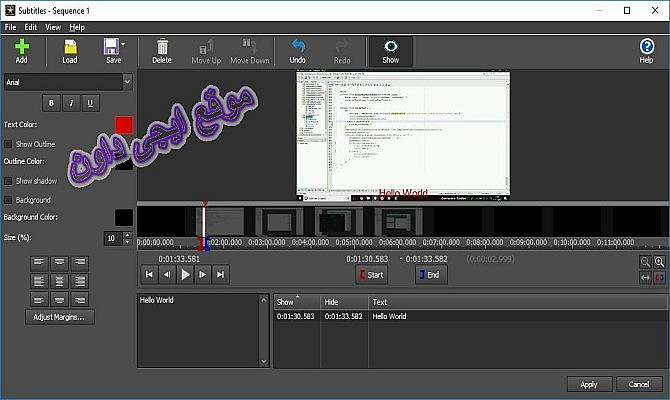Open the File menu
The height and width of the screenshot is (400, 670).
point(10,27)
